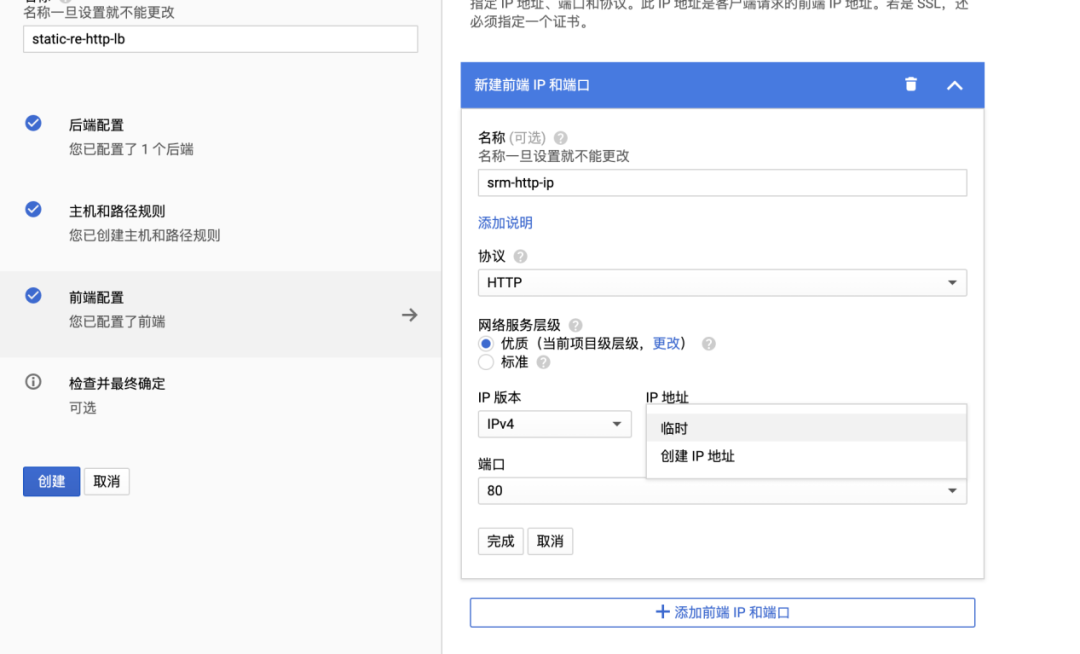Choose 创建 IP 地址 option
The width and height of the screenshot is (1080, 654).
coord(806,456)
